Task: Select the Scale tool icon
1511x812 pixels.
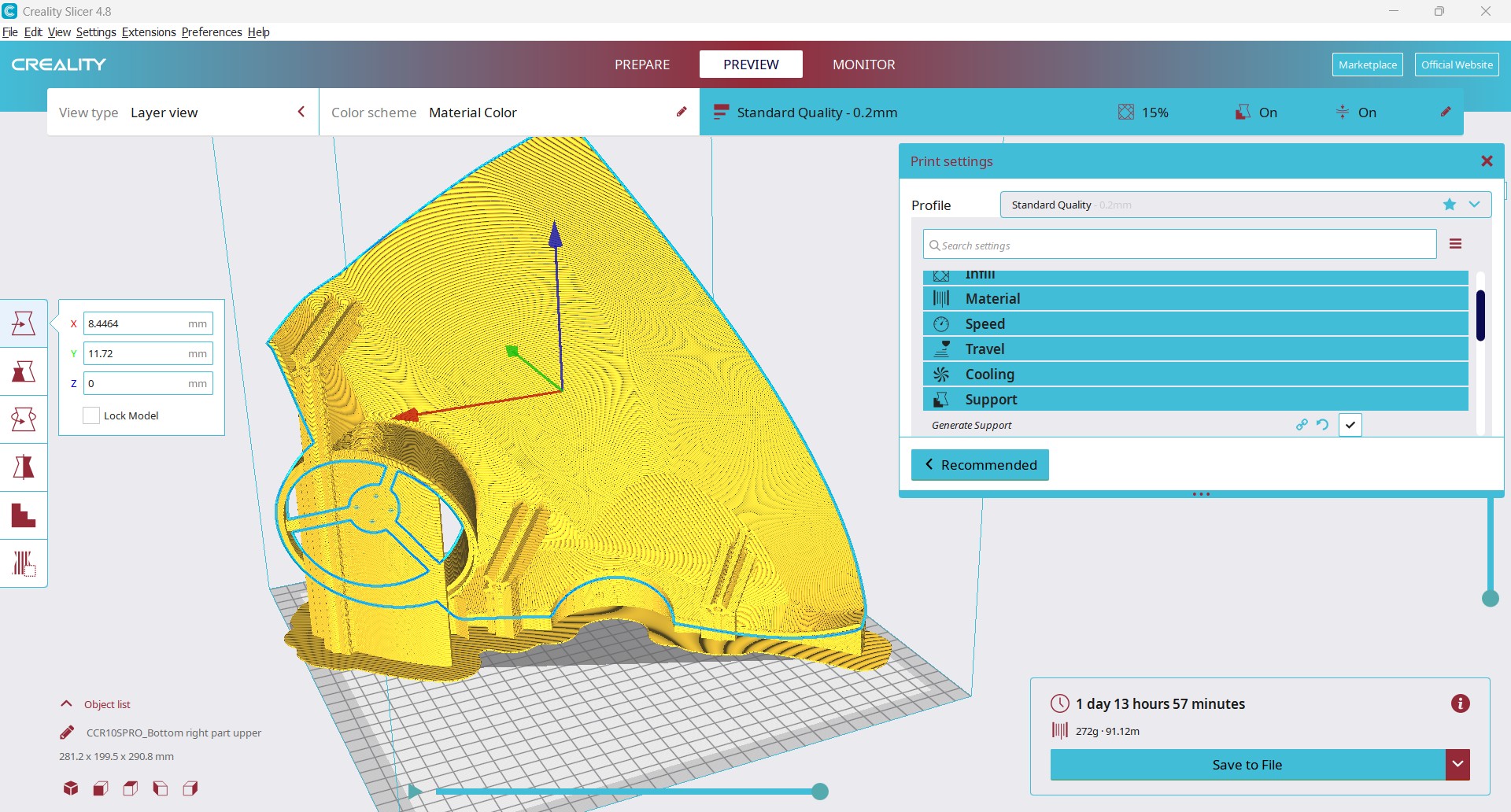Action: [24, 371]
